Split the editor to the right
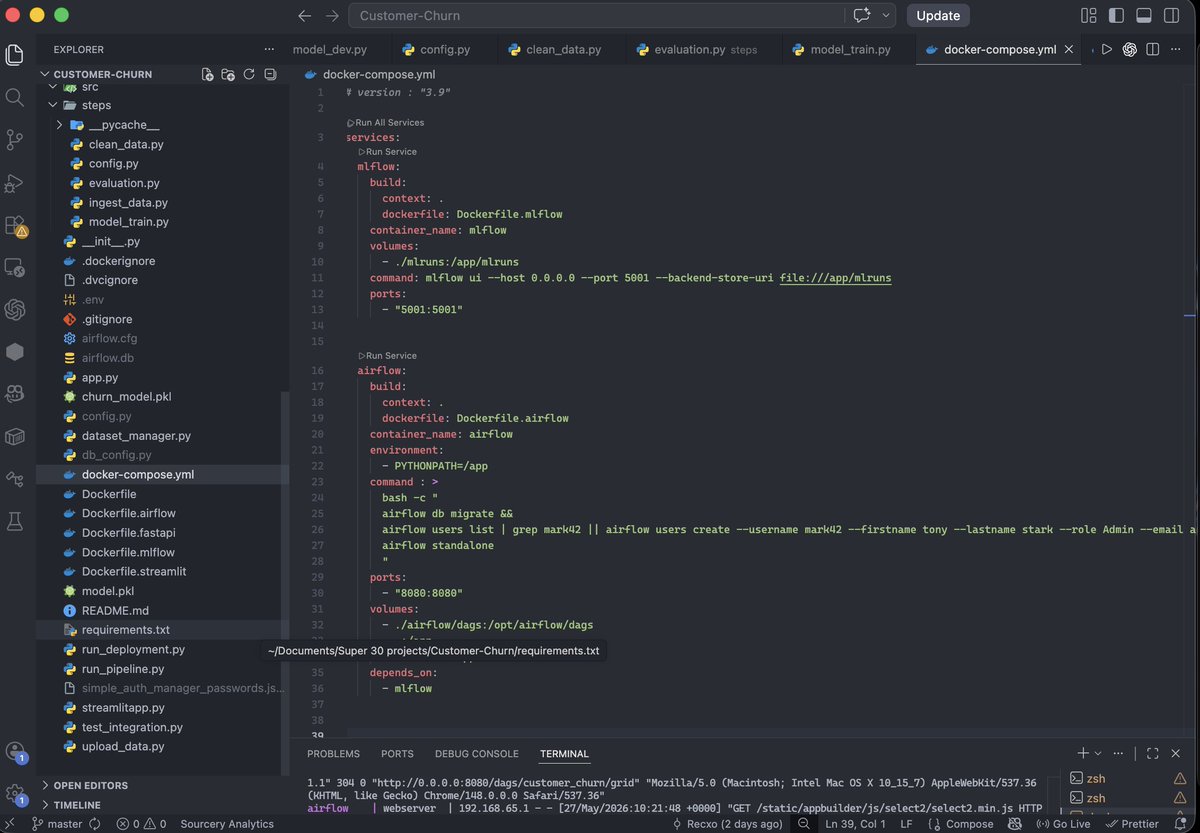 [x=1153, y=49]
